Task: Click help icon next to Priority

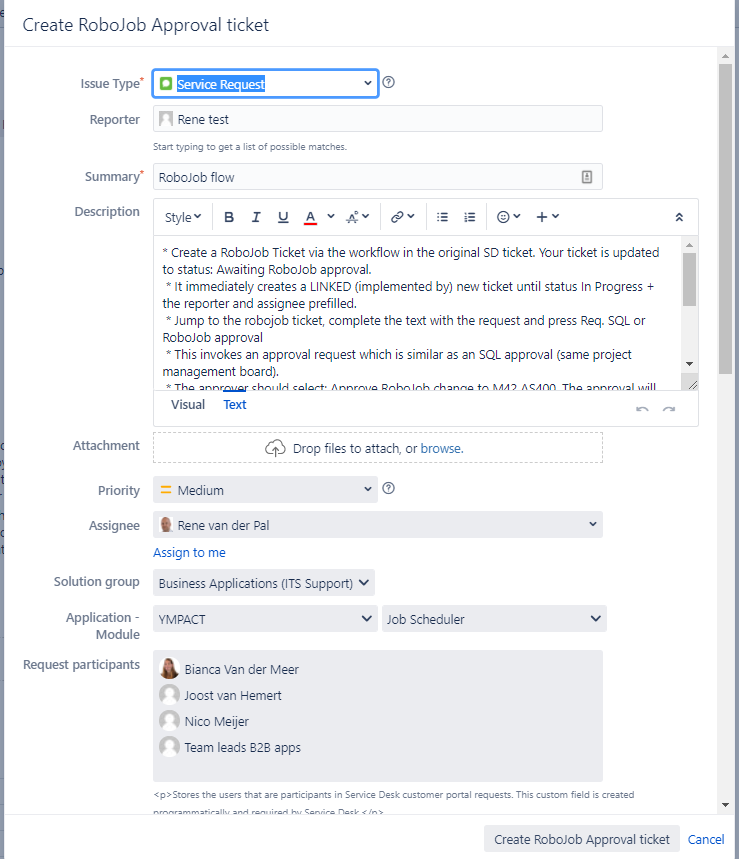Action: (x=388, y=488)
